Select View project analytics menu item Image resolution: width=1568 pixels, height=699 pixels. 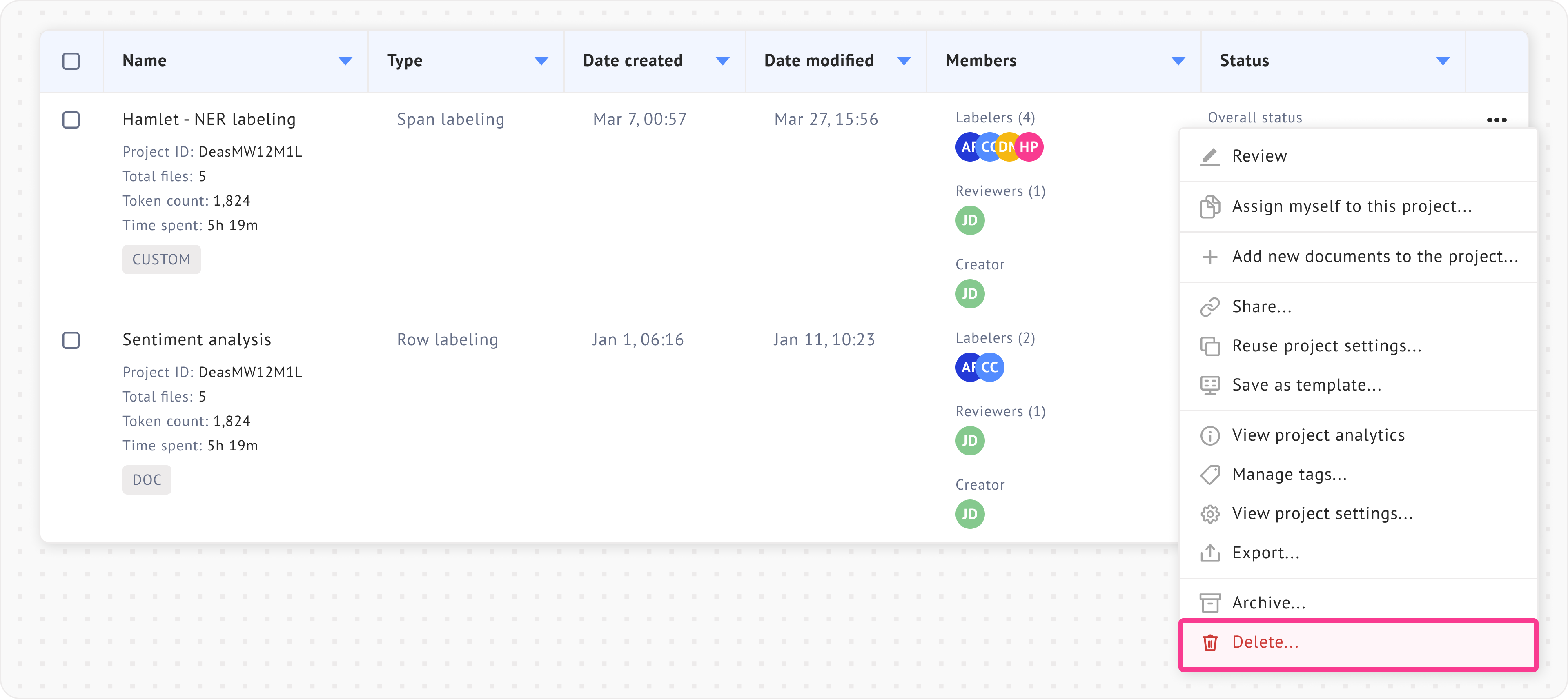[x=1318, y=435]
